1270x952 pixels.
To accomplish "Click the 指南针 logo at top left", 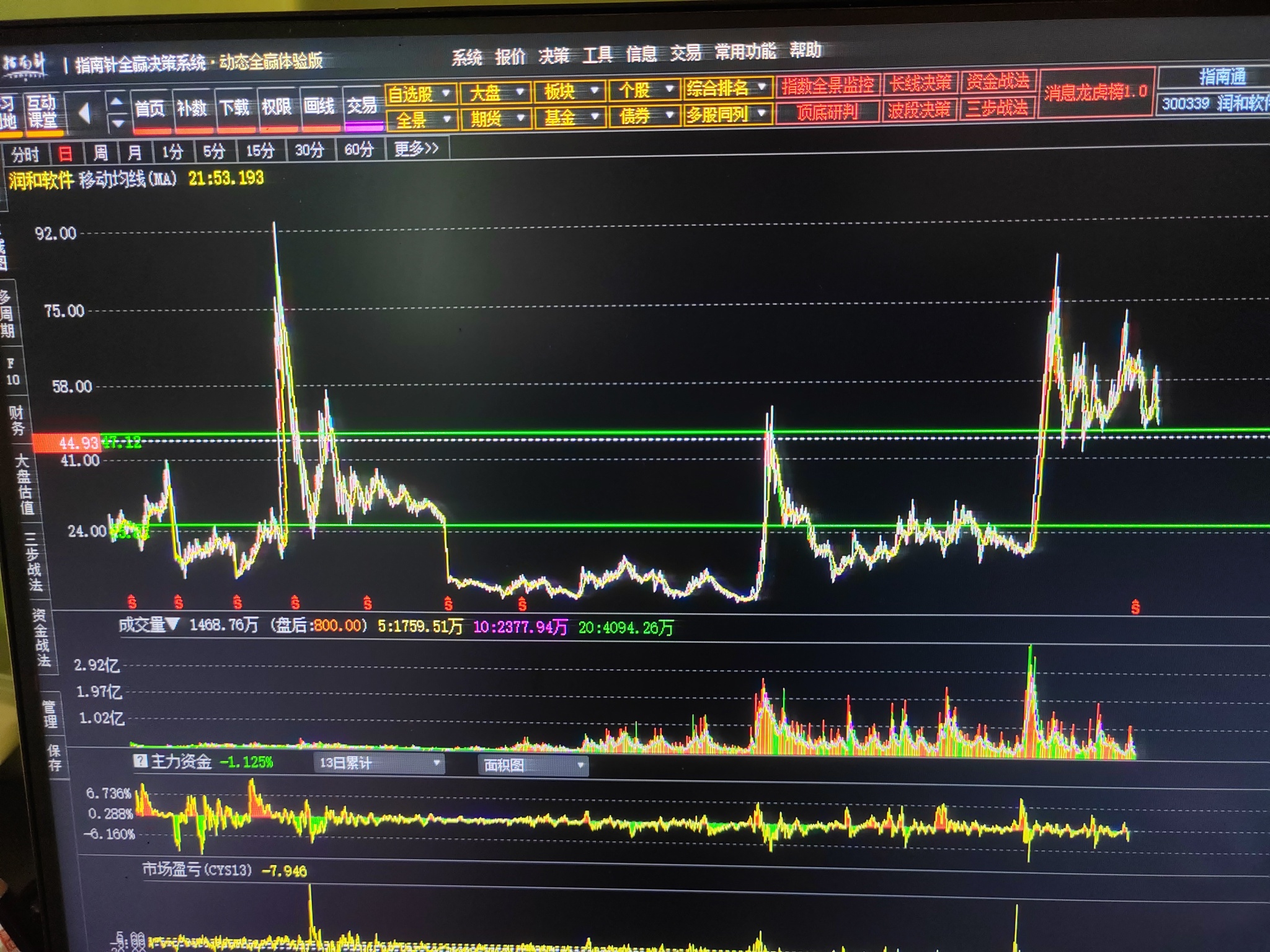I will pos(25,65).
